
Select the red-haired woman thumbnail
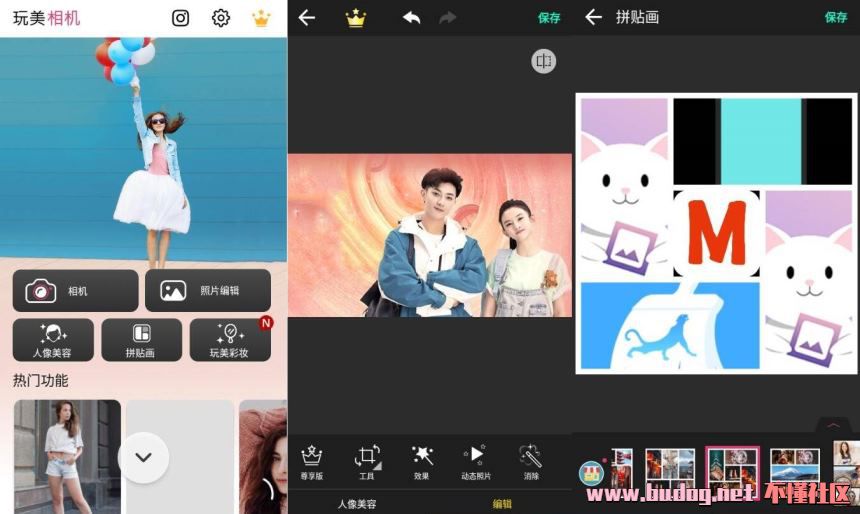pyautogui.click(x=263, y=456)
